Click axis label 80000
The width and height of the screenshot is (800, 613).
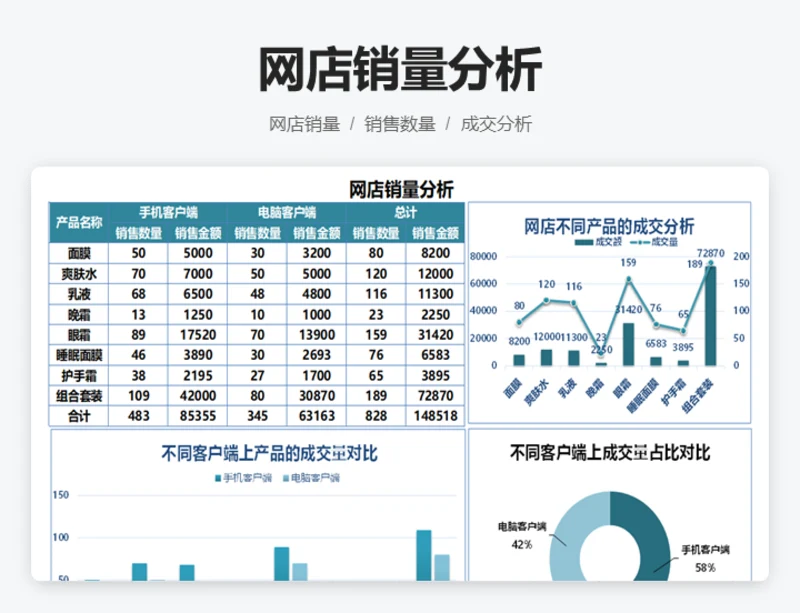(x=483, y=256)
